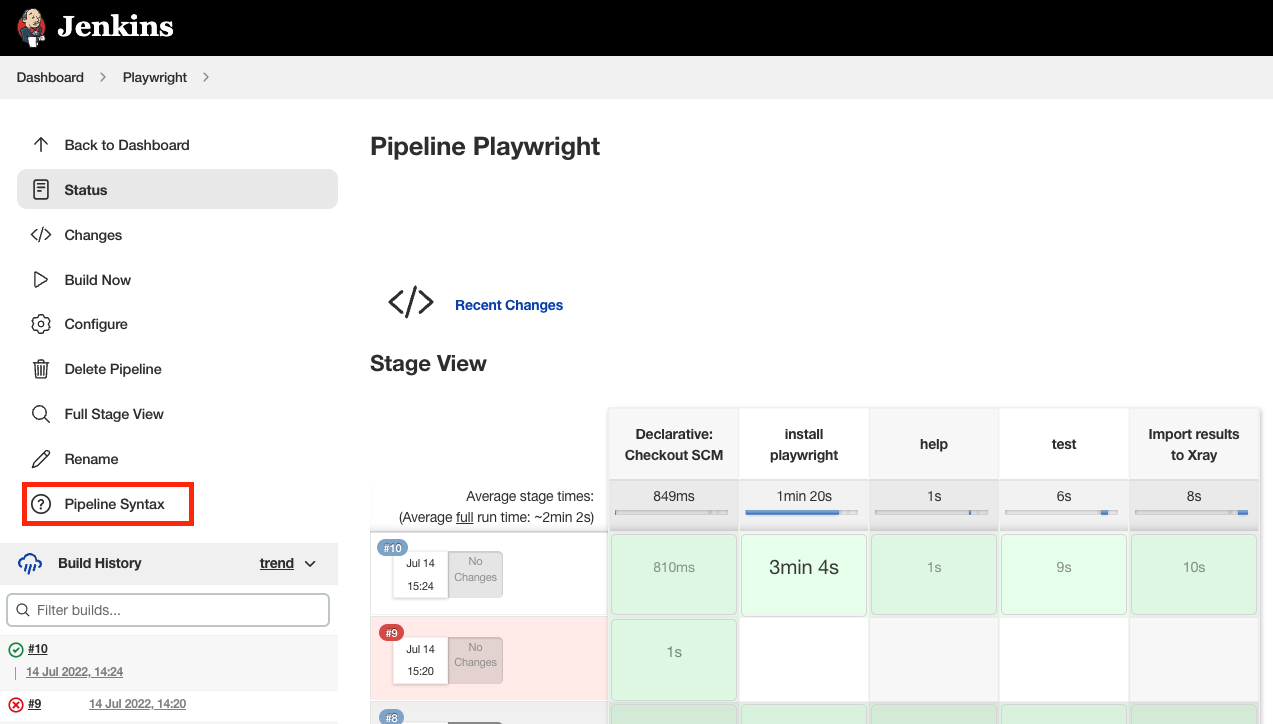Click the Configure gear icon

tap(41, 324)
